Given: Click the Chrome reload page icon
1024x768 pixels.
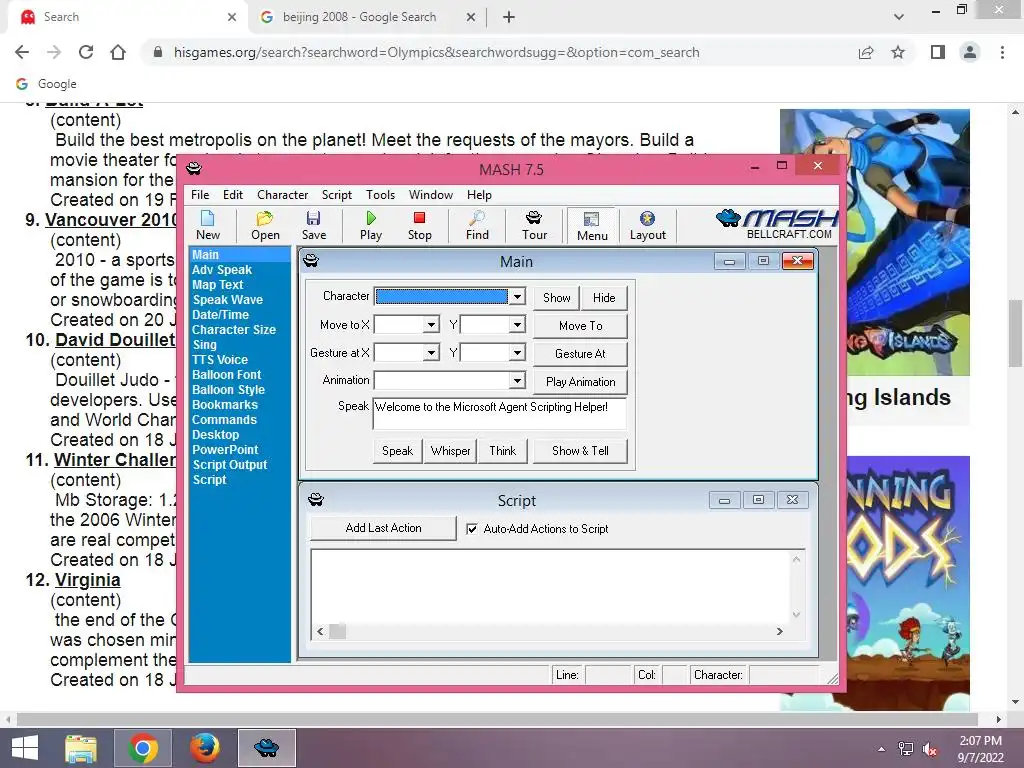Looking at the screenshot, I should (x=86, y=52).
